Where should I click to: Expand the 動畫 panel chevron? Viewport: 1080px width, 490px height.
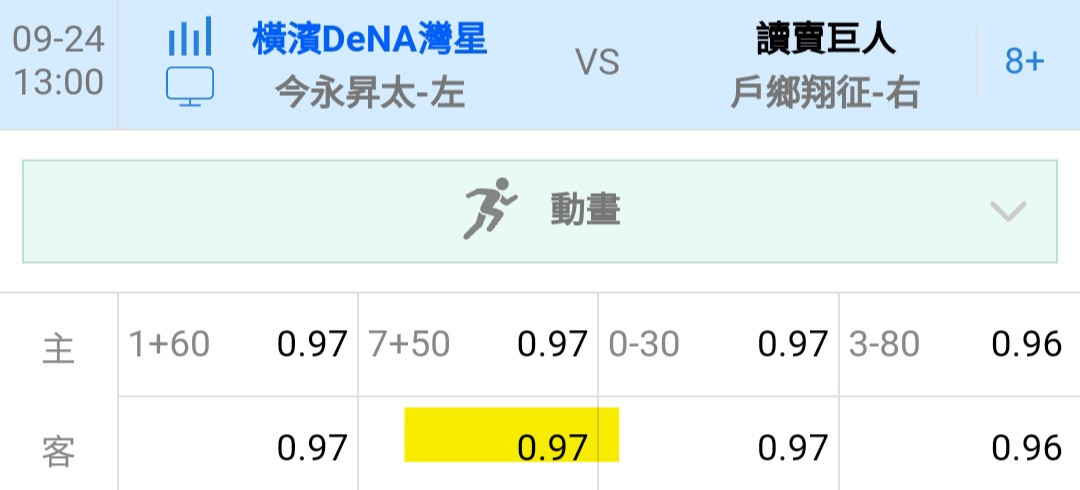[1008, 210]
